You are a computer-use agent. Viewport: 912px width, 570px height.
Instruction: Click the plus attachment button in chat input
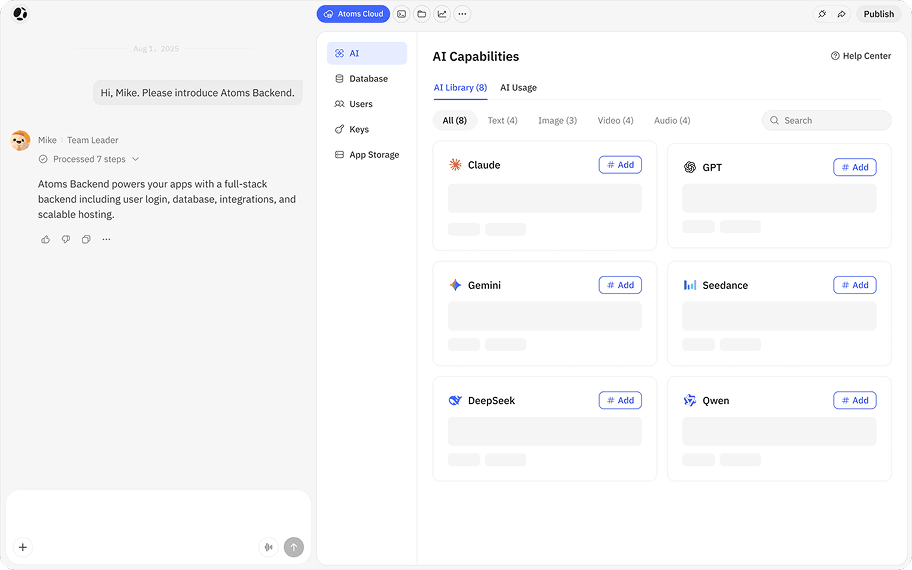click(x=23, y=547)
